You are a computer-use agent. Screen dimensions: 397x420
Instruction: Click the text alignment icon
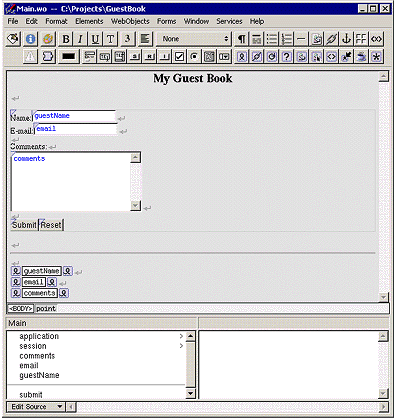[145, 39]
